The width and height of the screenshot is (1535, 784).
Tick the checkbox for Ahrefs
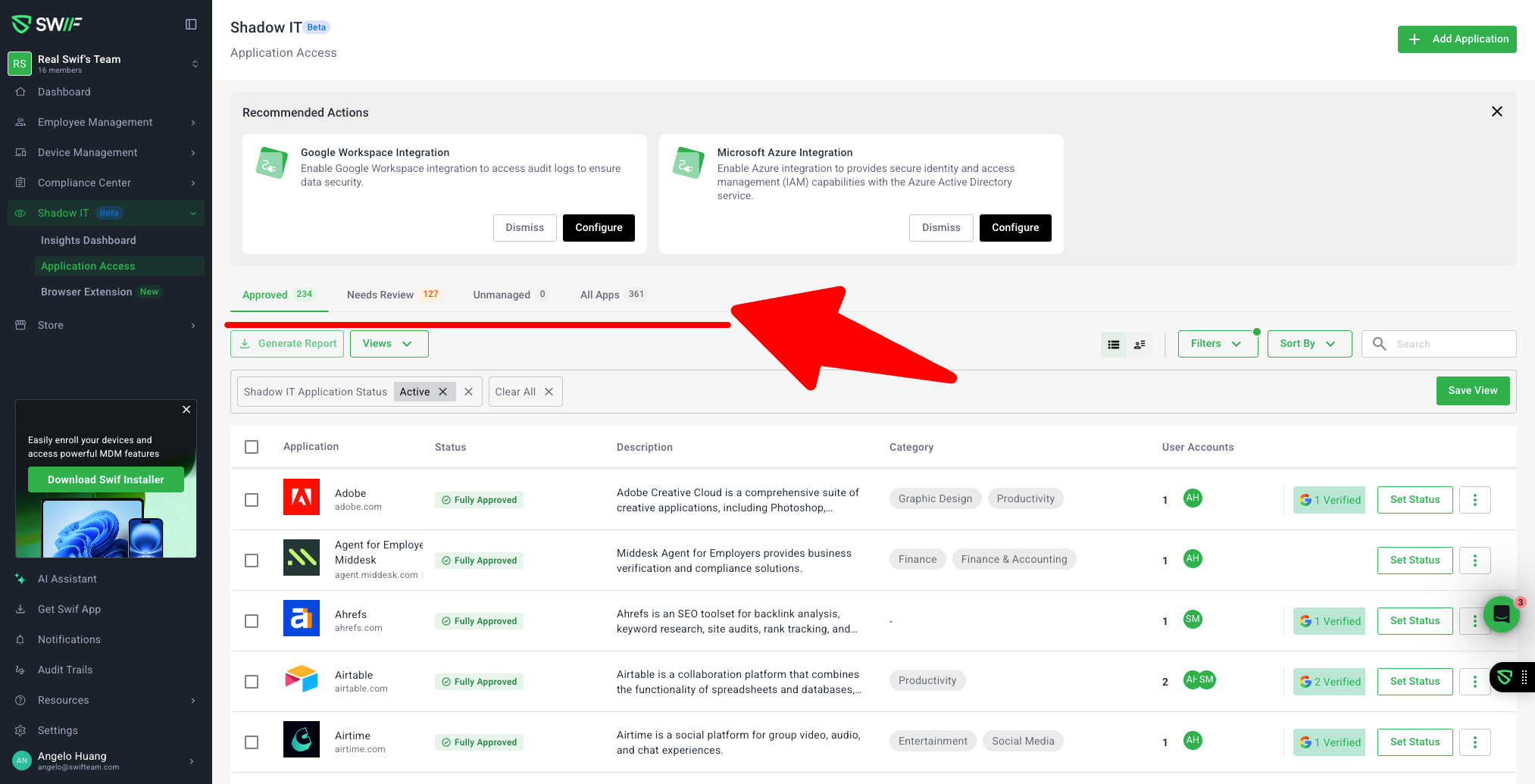pos(252,621)
